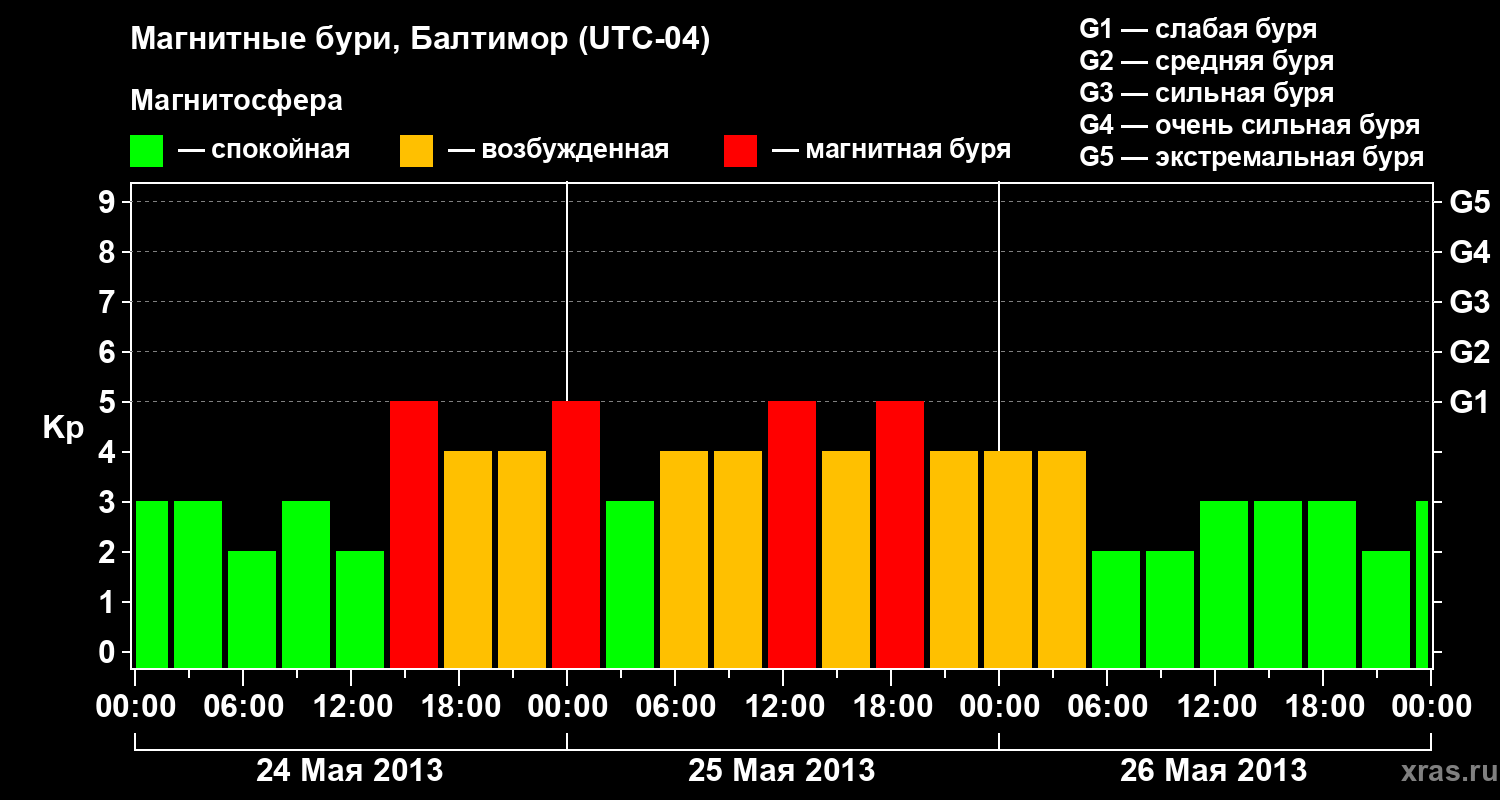The image size is (1500, 800).
Task: Click the legend label '— возбужденная'
Action: (558, 150)
